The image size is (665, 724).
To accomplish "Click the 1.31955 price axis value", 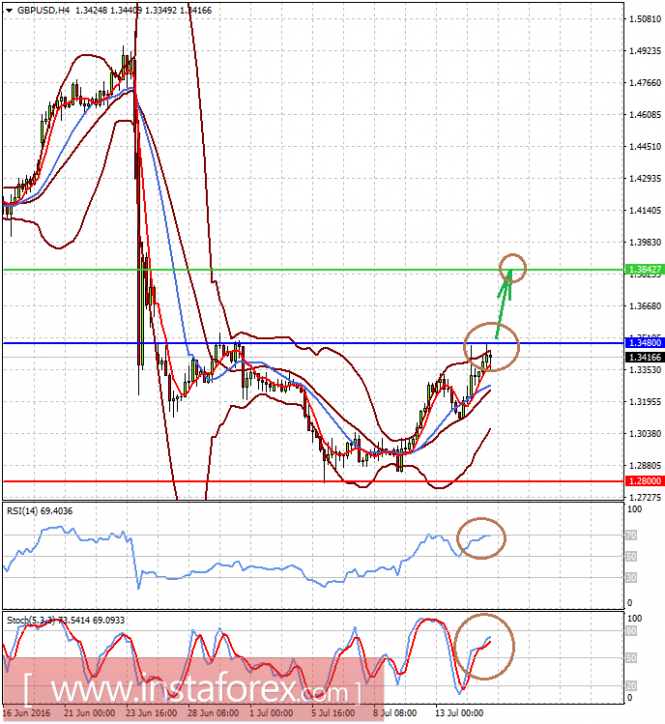I will tap(645, 402).
